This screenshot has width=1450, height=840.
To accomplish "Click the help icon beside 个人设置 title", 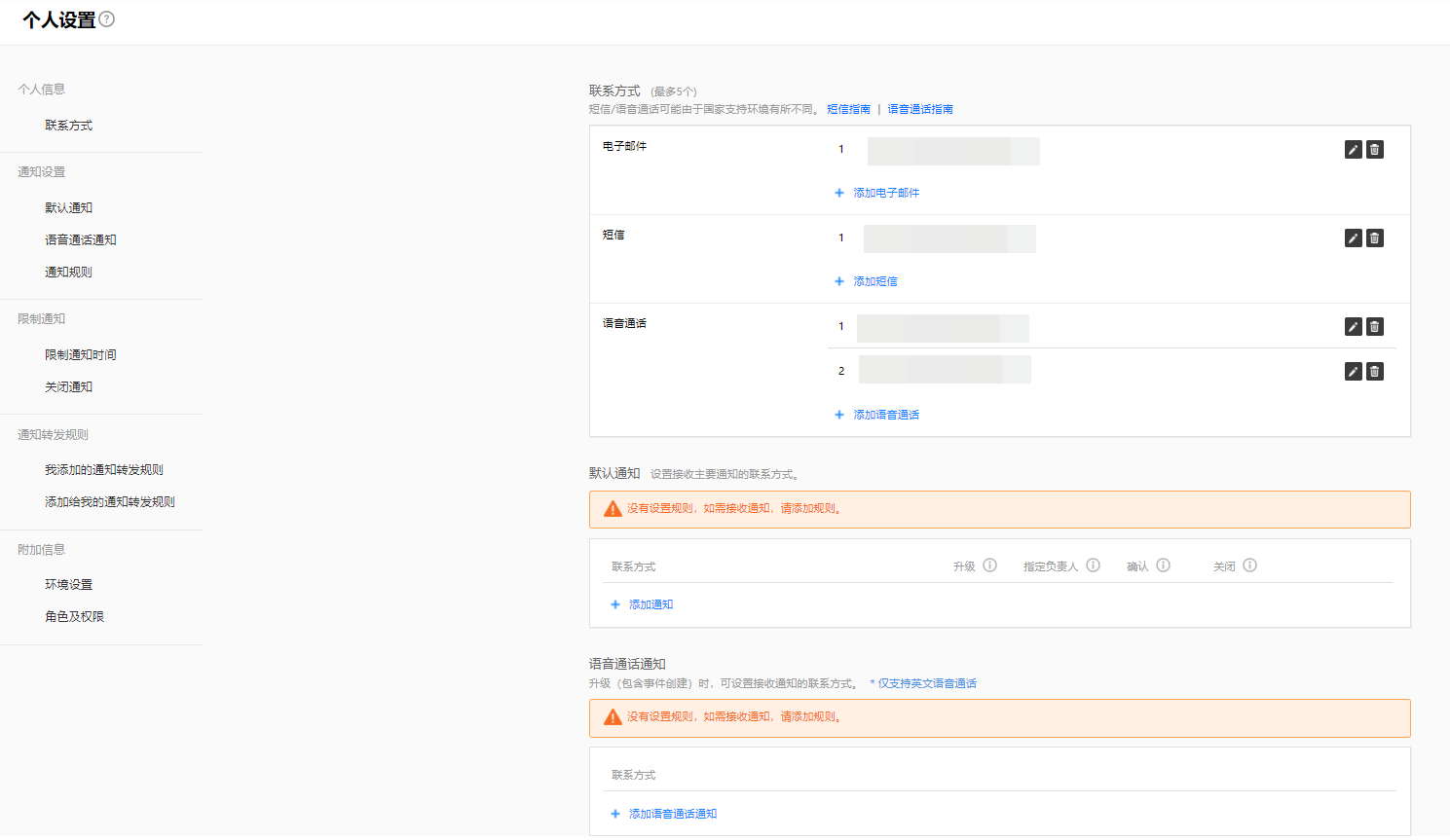I will [107, 19].
